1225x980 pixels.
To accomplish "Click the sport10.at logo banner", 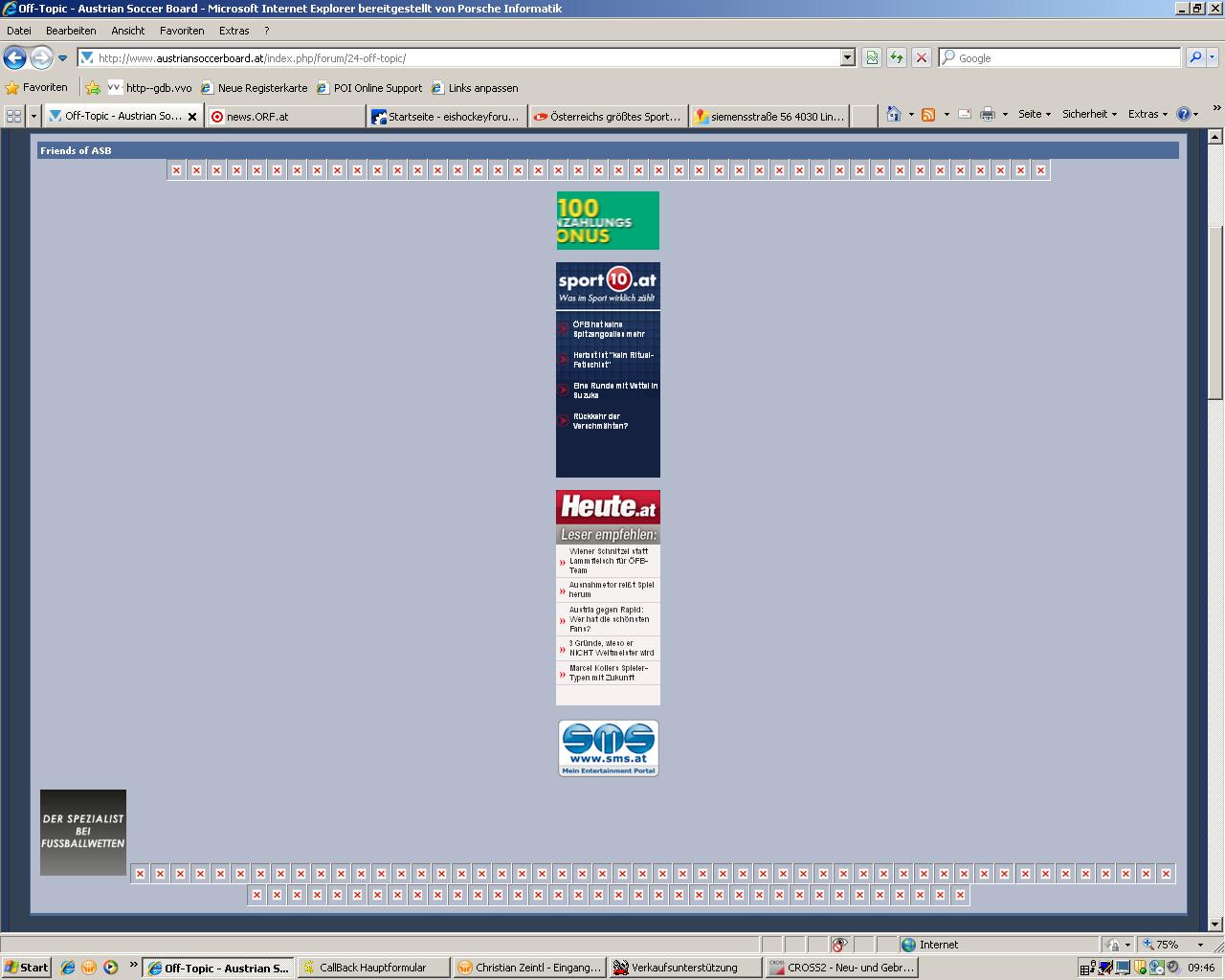I will 608,285.
